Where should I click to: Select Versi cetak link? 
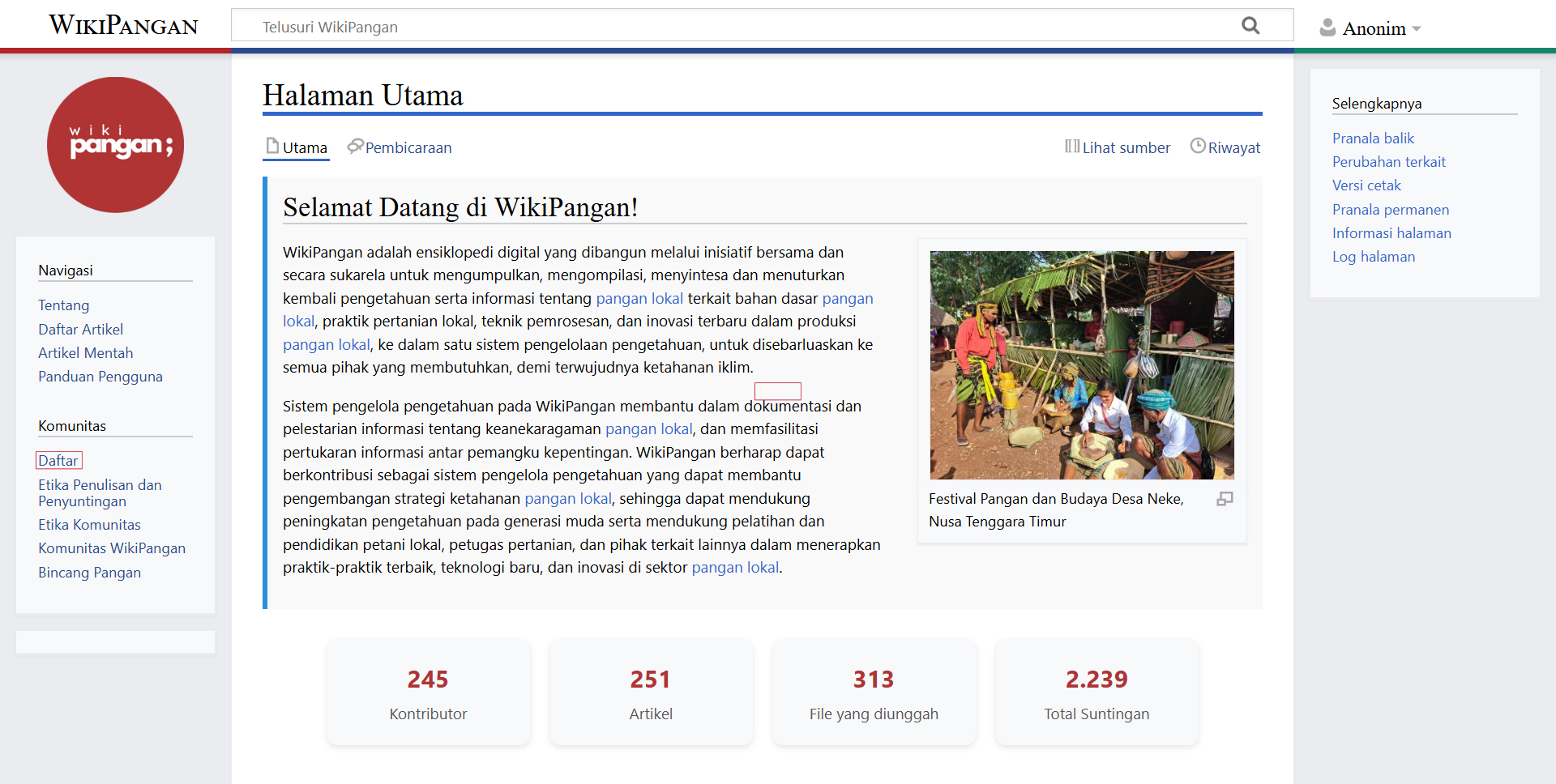[x=1366, y=185]
